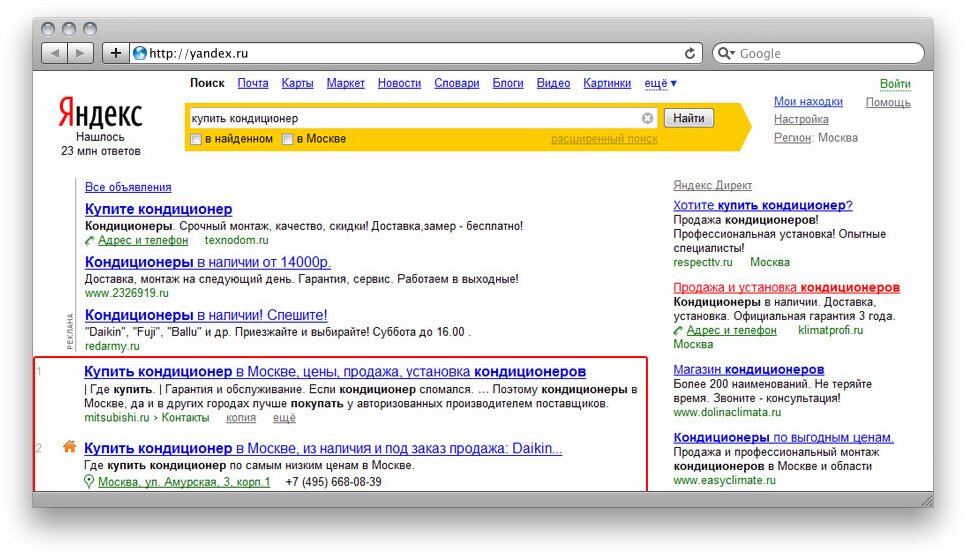Click the redarmy.ru URL text

point(112,347)
